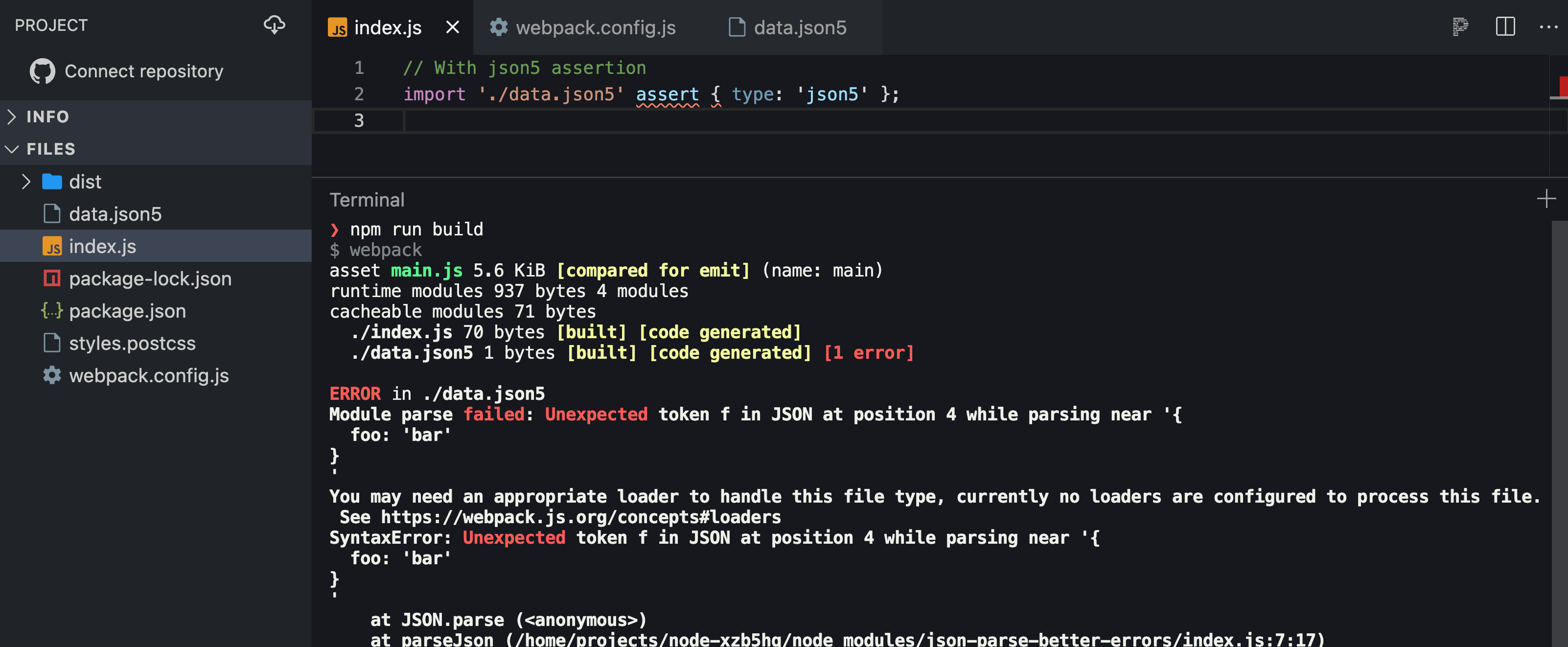
Task: Click the Connect repository button
Action: pyautogui.click(x=144, y=71)
